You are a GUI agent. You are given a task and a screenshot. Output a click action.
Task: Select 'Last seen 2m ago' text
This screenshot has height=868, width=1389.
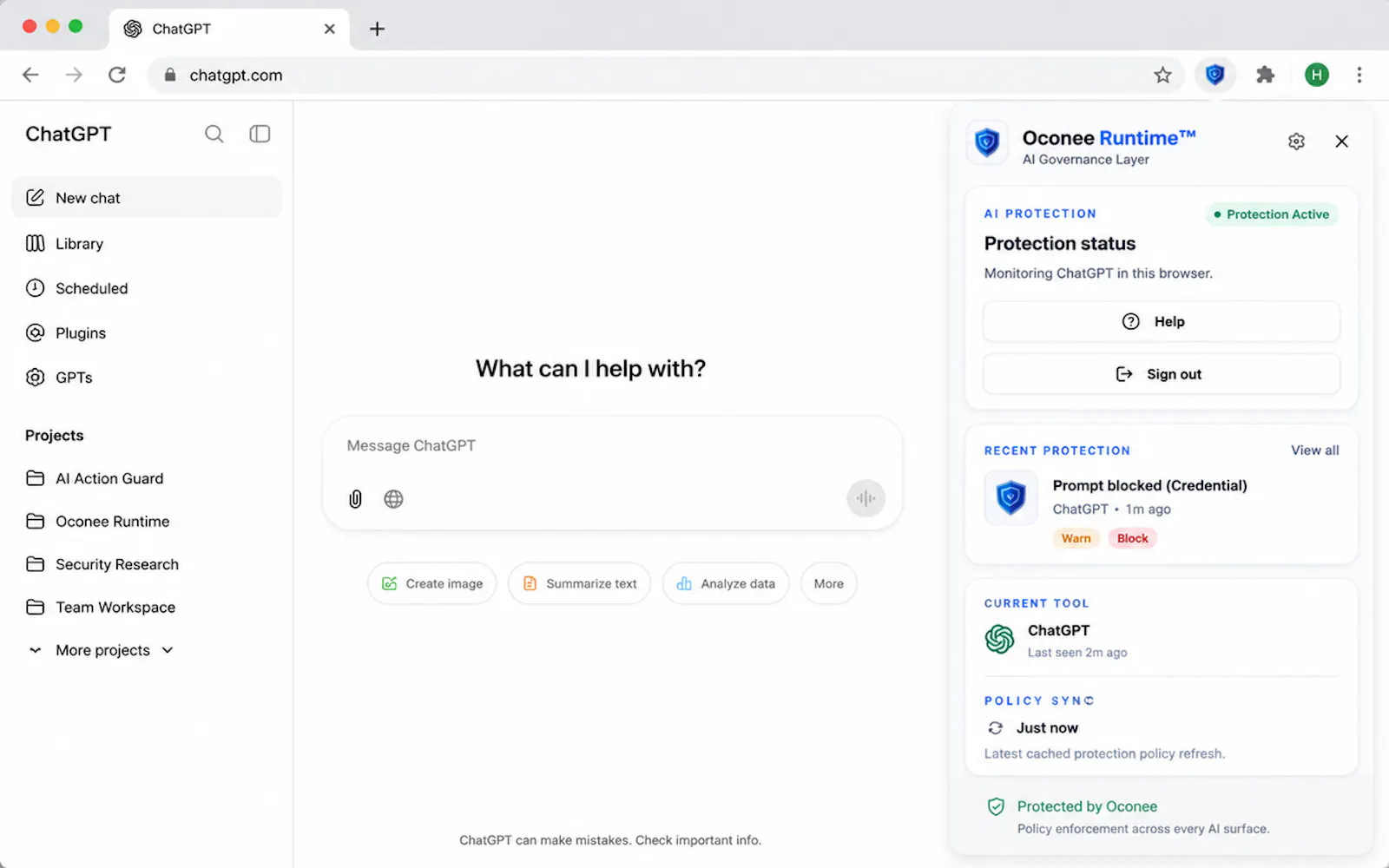(x=1077, y=653)
